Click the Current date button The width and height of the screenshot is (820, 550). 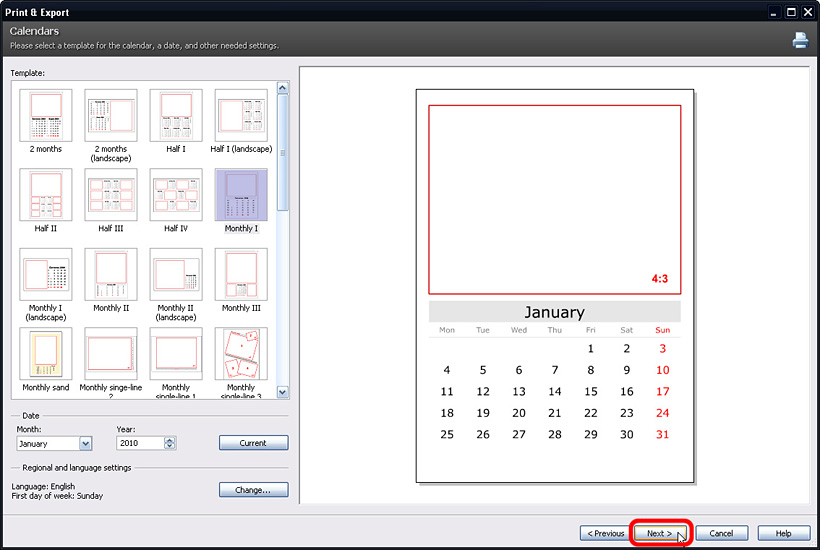coord(253,443)
